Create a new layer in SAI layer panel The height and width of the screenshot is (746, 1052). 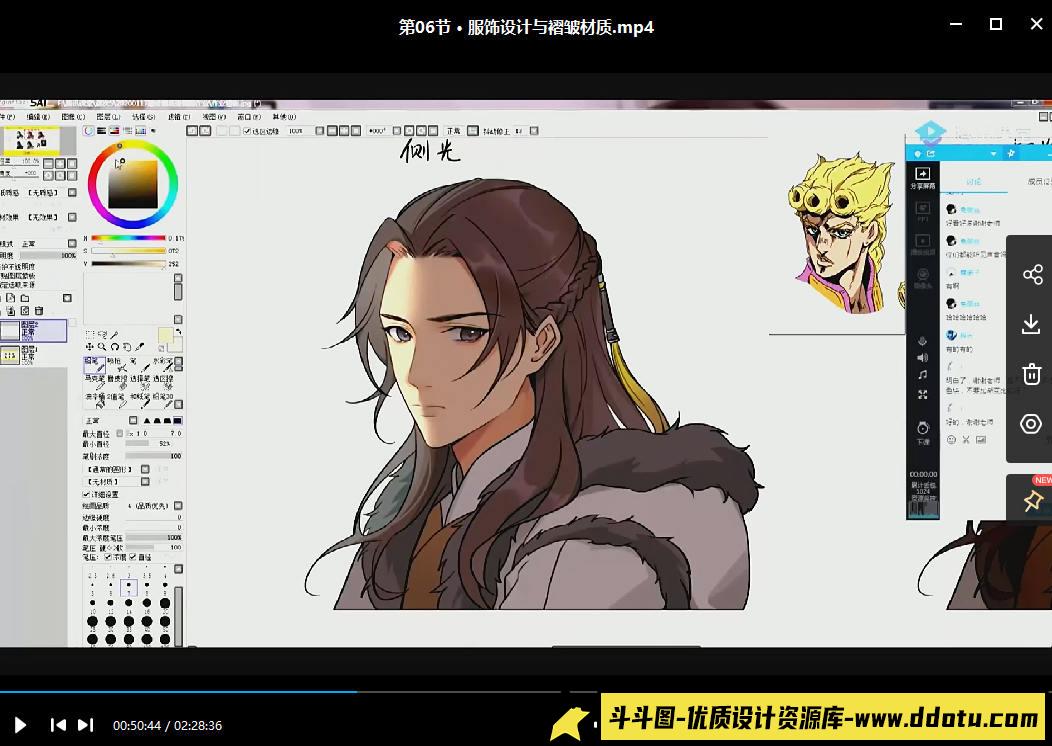pos(10,298)
